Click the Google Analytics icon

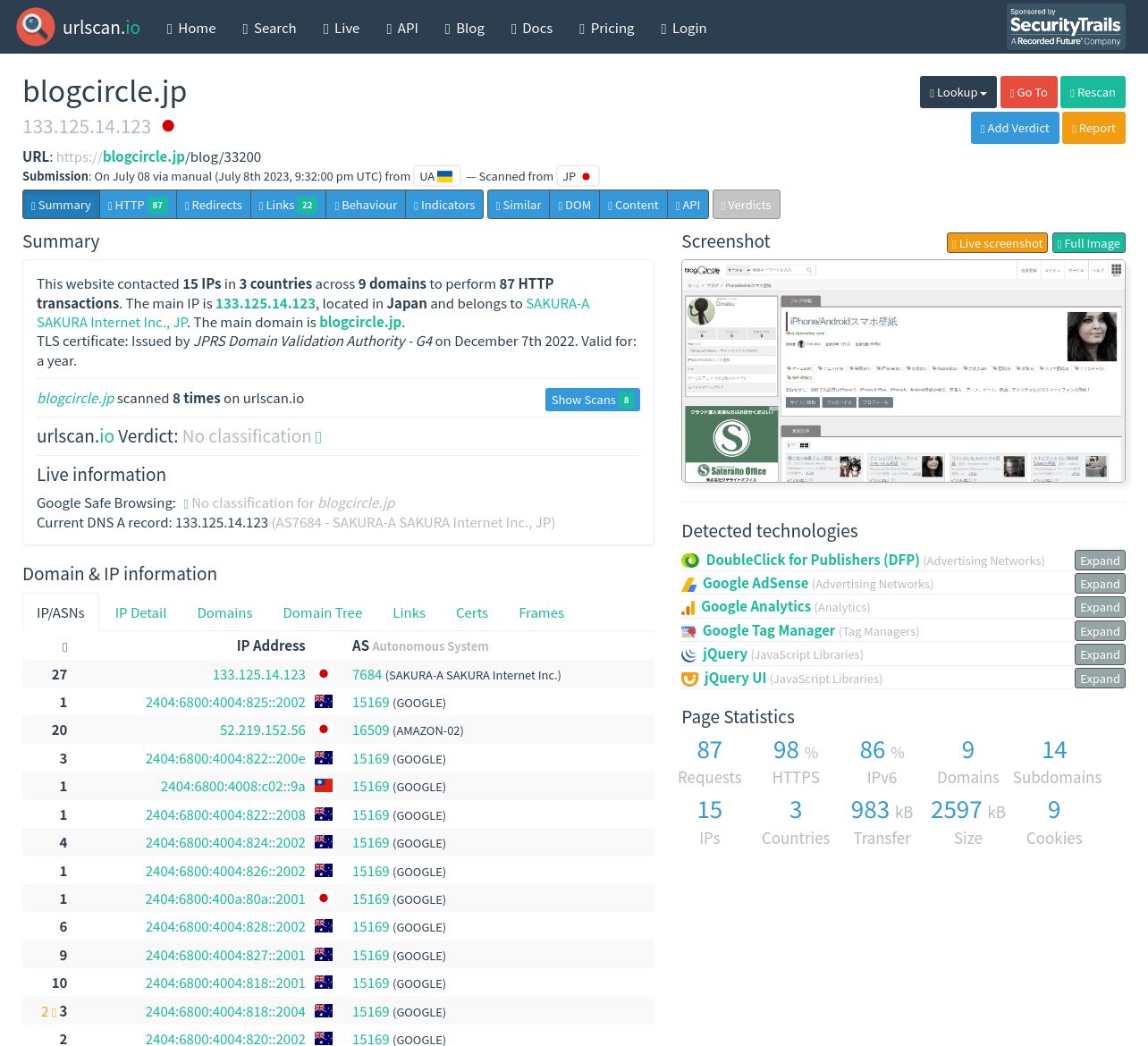(688, 607)
